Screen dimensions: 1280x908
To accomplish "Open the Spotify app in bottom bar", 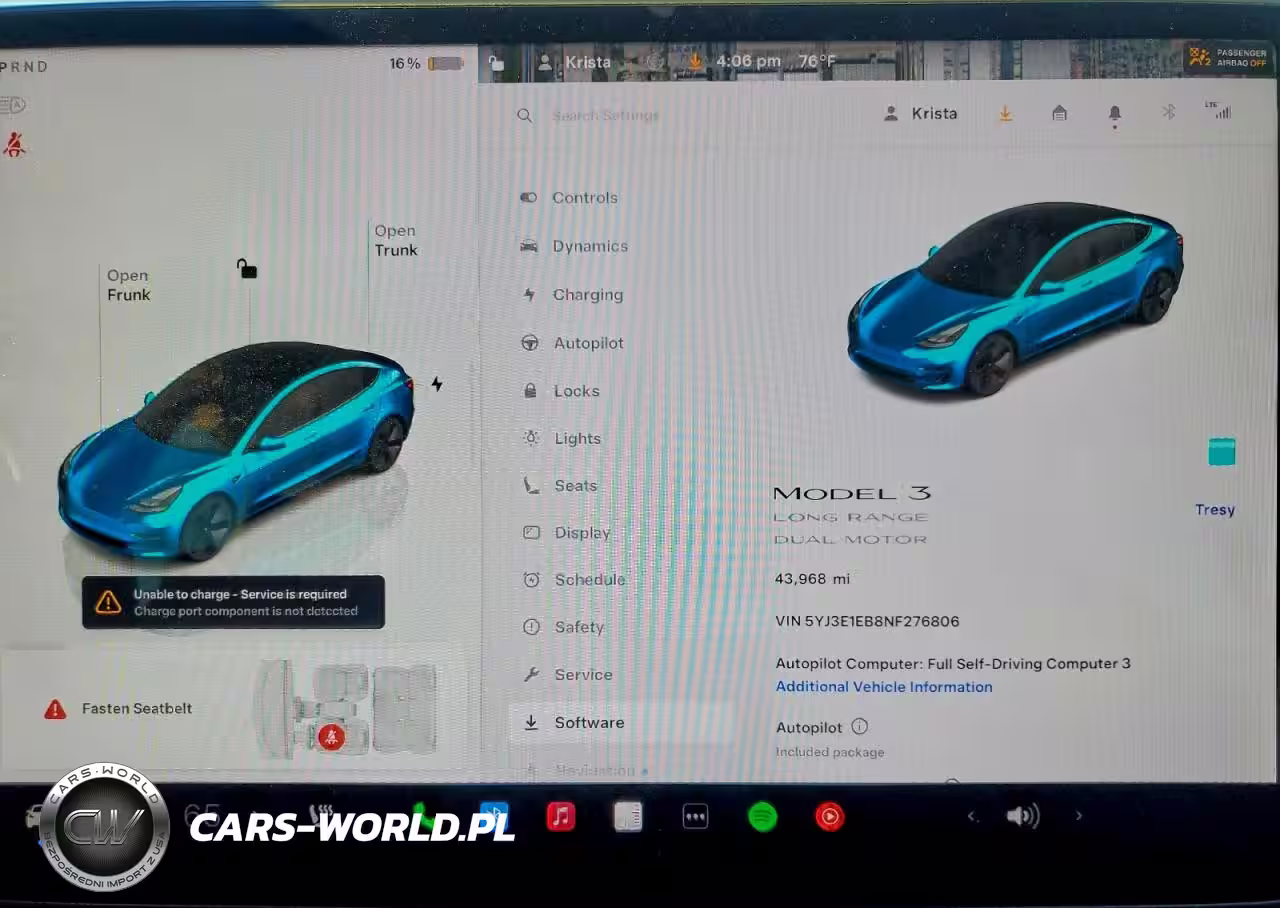I will coord(762,817).
